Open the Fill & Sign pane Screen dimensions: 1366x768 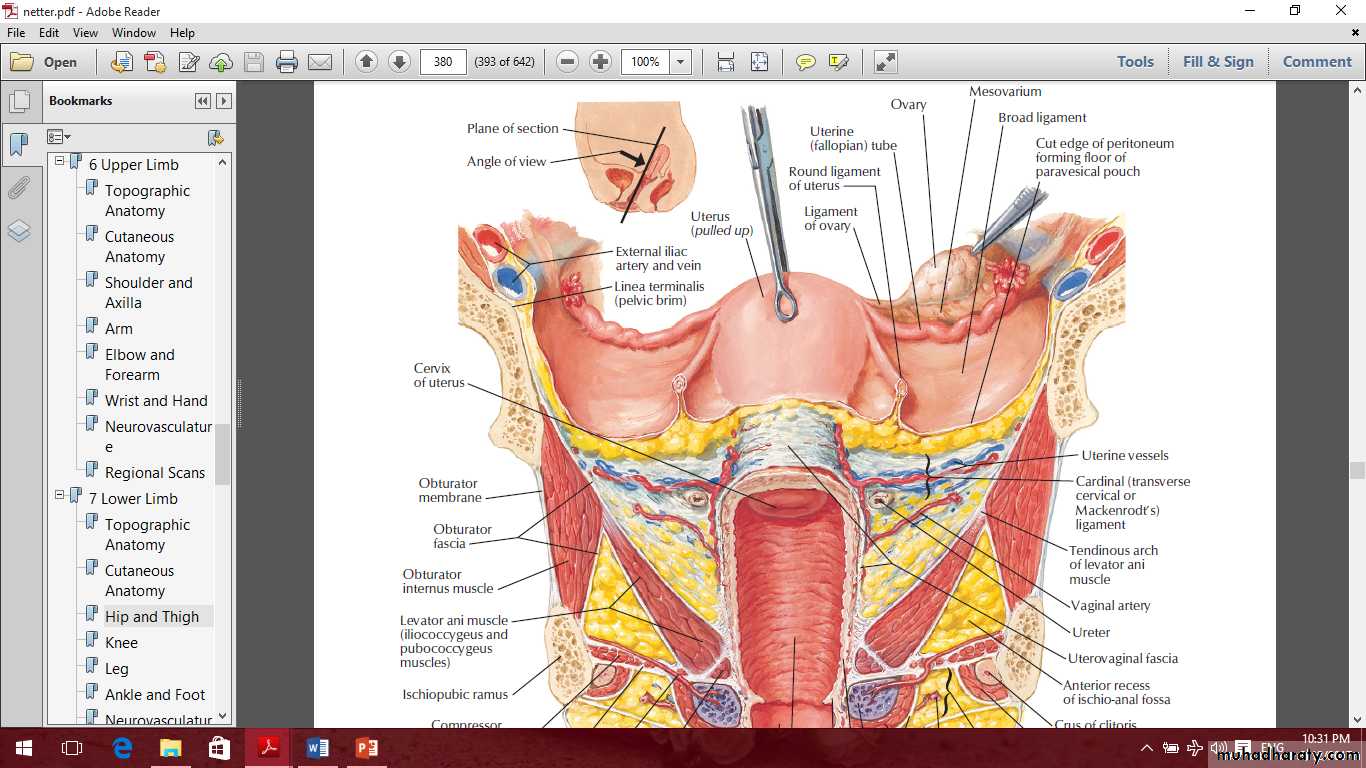pos(1217,62)
